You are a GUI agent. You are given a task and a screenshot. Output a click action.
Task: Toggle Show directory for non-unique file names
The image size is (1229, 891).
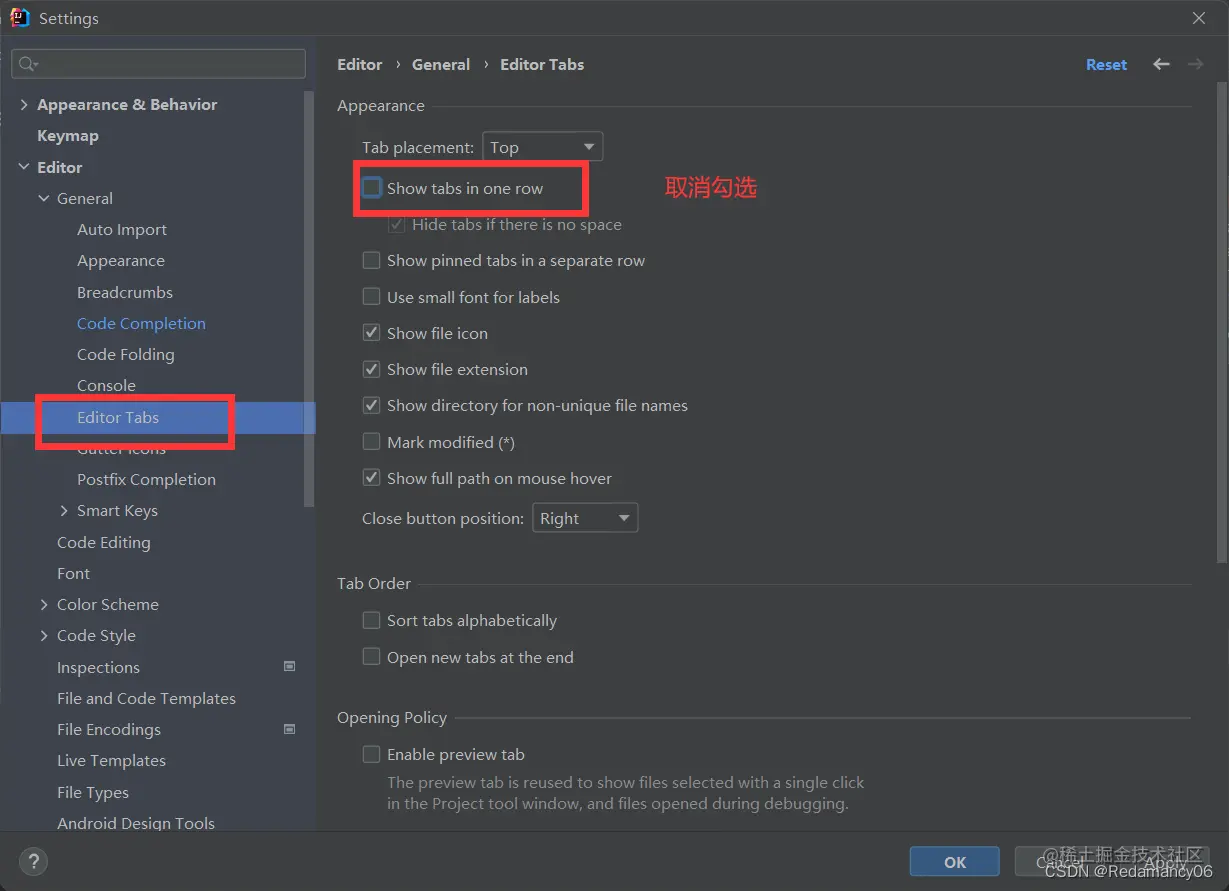[371, 405]
